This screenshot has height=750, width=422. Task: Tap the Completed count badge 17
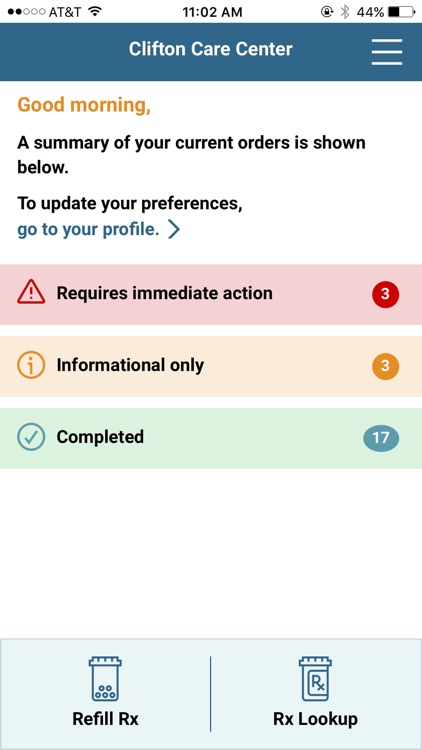click(381, 438)
